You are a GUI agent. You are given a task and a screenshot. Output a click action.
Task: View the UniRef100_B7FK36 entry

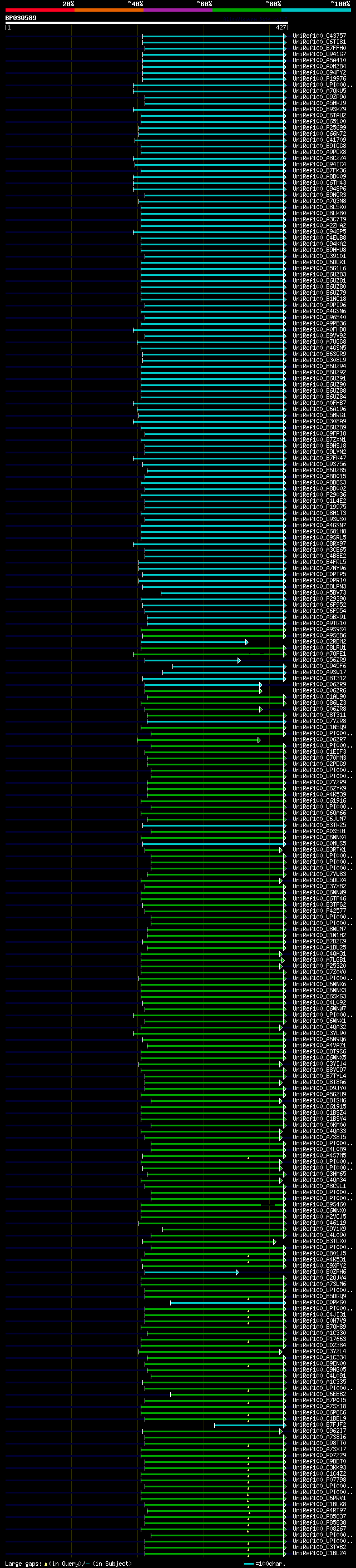[319, 170]
